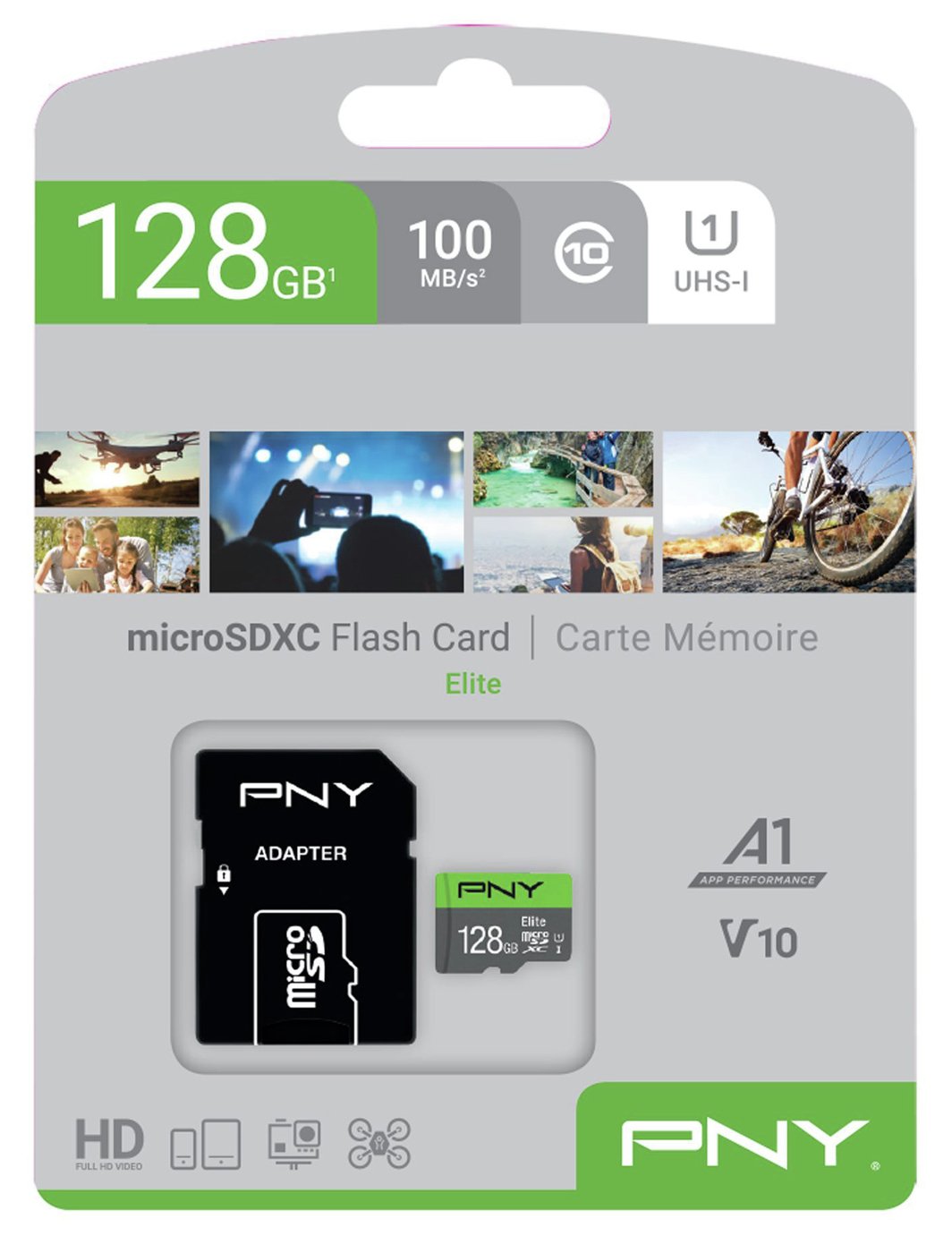This screenshot has width=952, height=1236.
Task: Click the UHS-I U1 symbol
Action: 711,251
